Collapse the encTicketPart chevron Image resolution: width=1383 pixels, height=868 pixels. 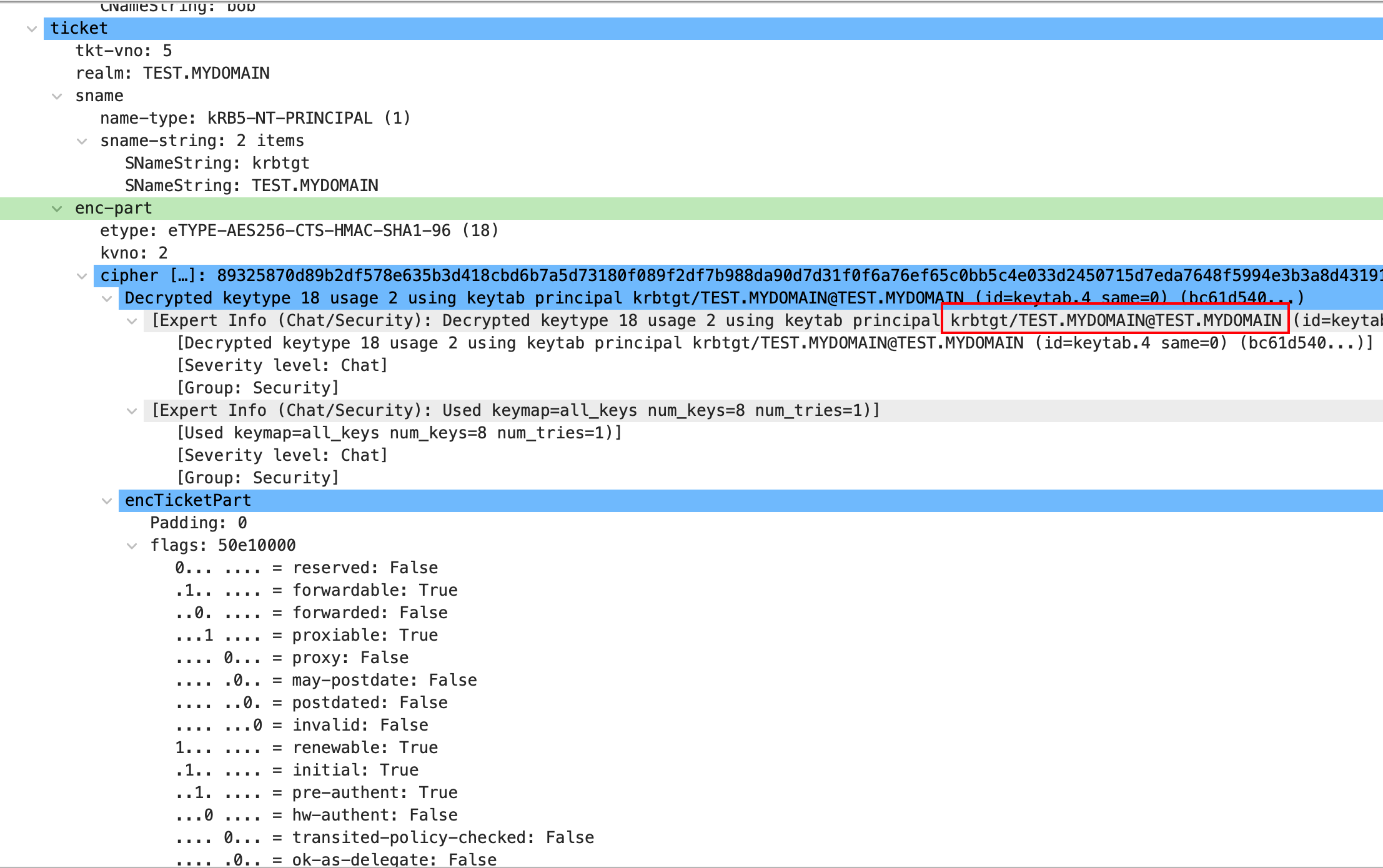pyautogui.click(x=107, y=501)
